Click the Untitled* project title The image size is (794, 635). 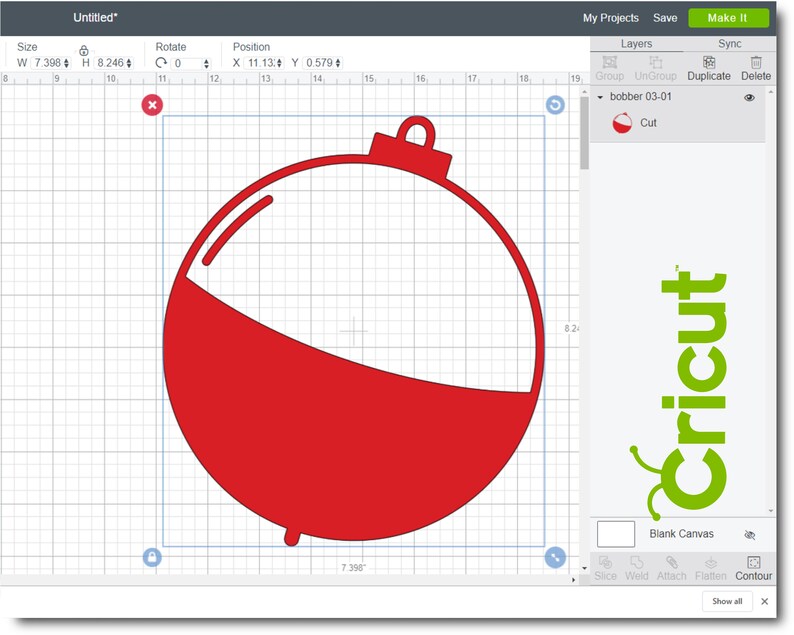click(95, 18)
